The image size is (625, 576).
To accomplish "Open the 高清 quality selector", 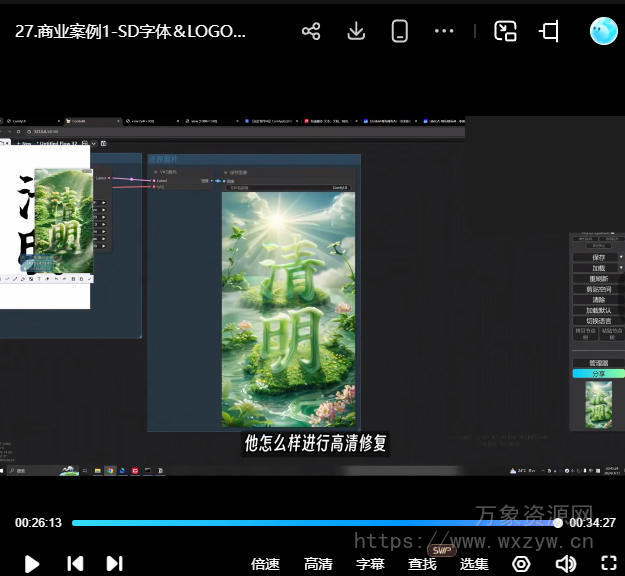I will pyautogui.click(x=318, y=564).
